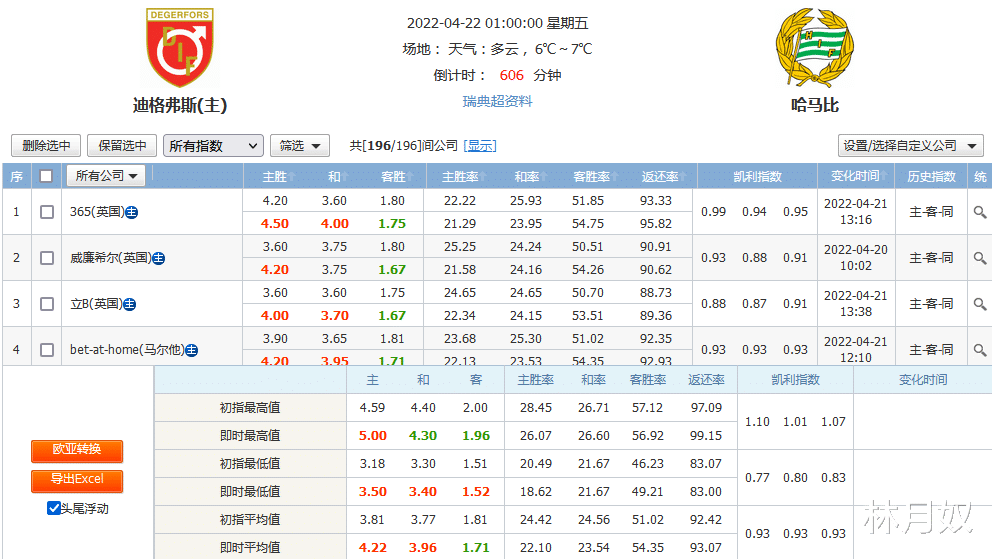Image resolution: width=992 pixels, height=559 pixels.
Task: Uncheck the 头尾浮动 checkbox
Action: [x=54, y=508]
